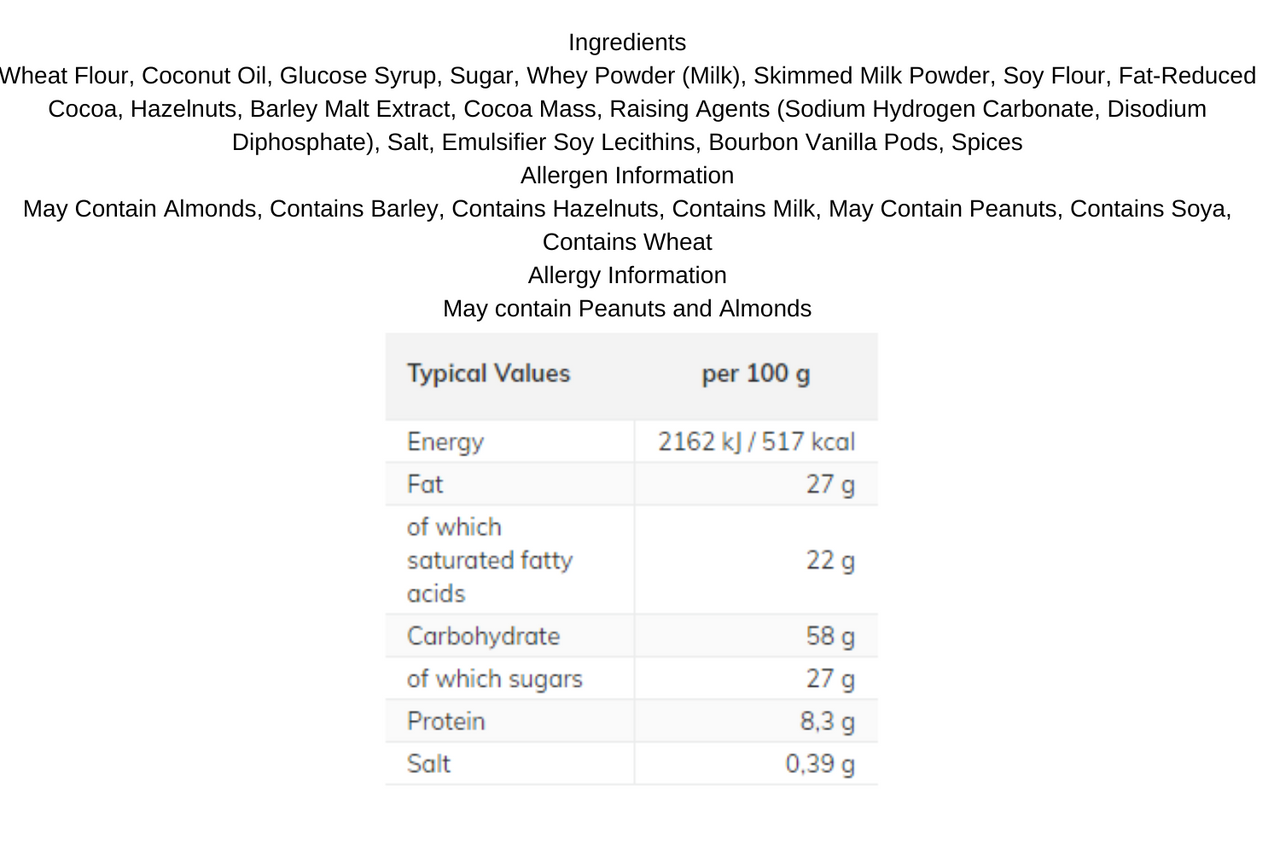Screen dimensions: 1280x853
Task: Click the per 100 g column header
Action: [756, 374]
